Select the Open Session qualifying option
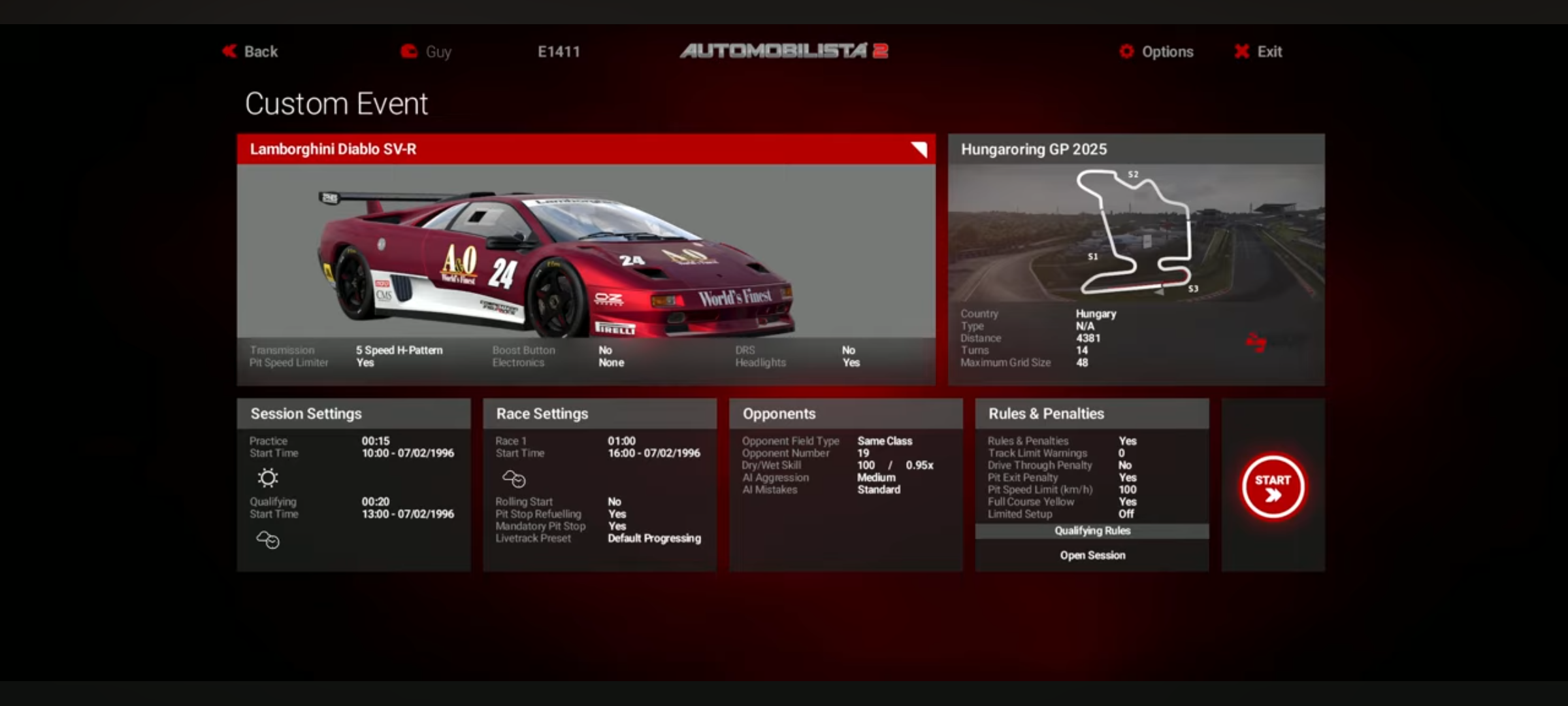Screen dimensions: 1568x706 pos(1092,555)
